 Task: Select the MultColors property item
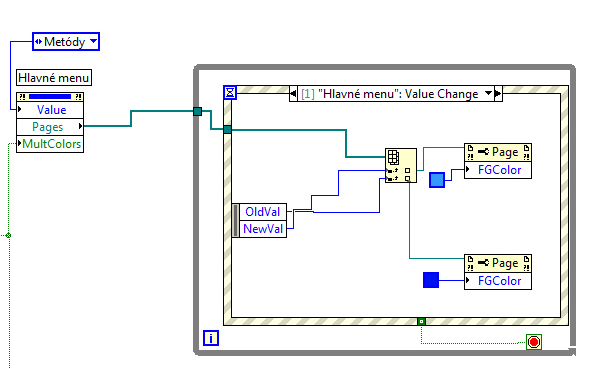click(50, 144)
